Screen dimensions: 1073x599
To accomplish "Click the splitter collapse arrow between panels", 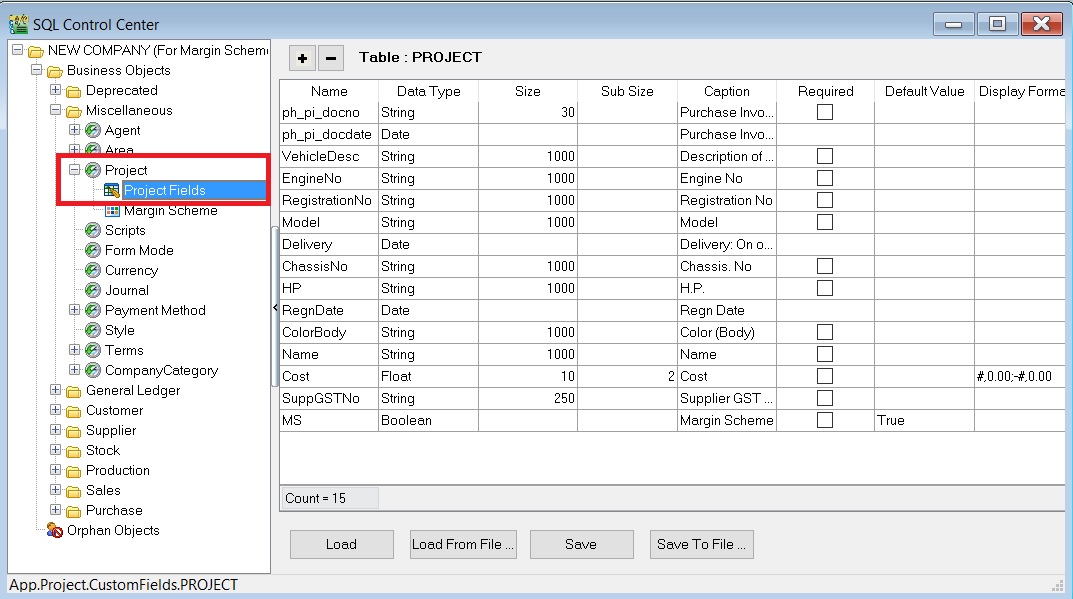I will click(x=275, y=309).
